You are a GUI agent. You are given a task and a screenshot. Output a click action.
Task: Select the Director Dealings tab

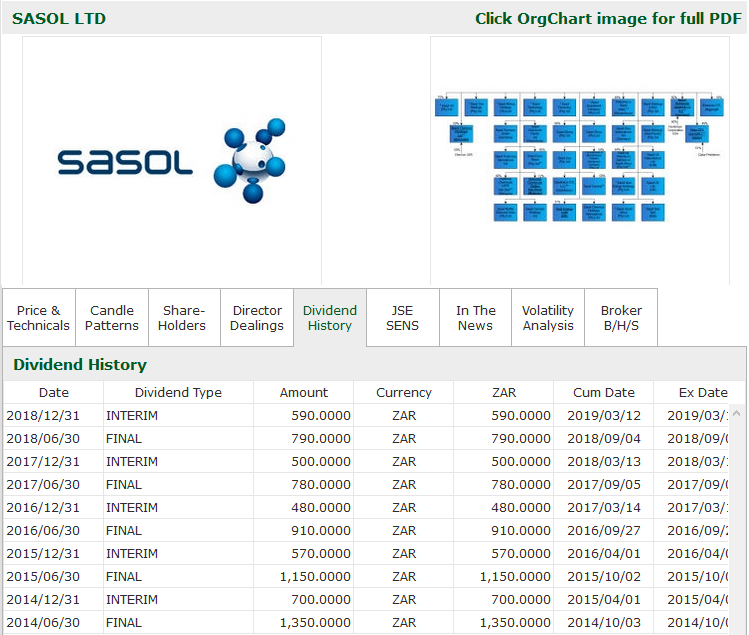click(x=257, y=317)
